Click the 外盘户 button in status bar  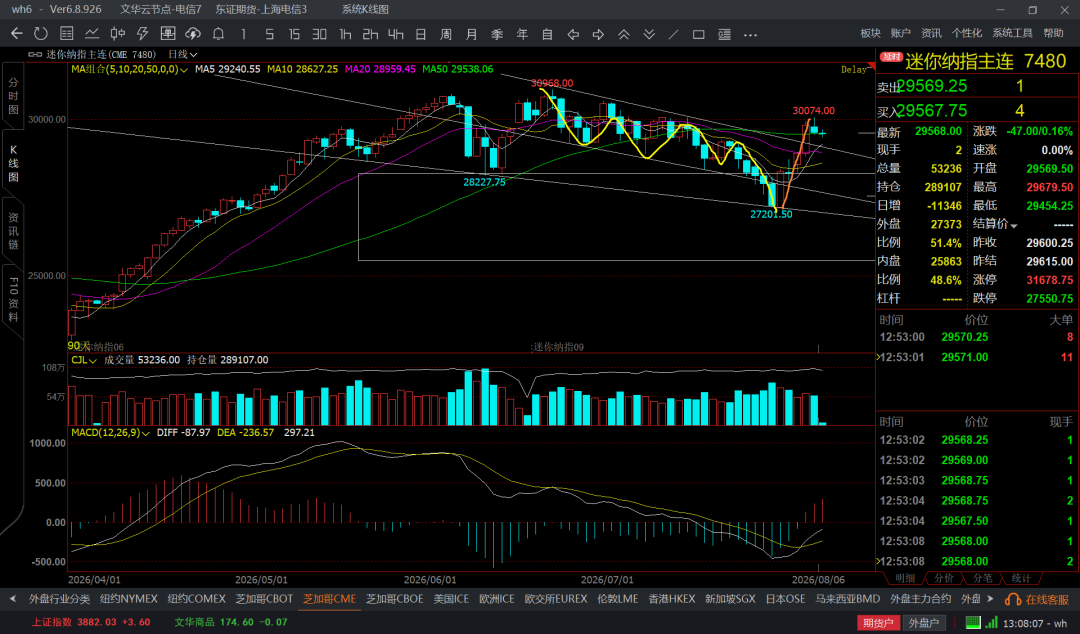(x=924, y=622)
